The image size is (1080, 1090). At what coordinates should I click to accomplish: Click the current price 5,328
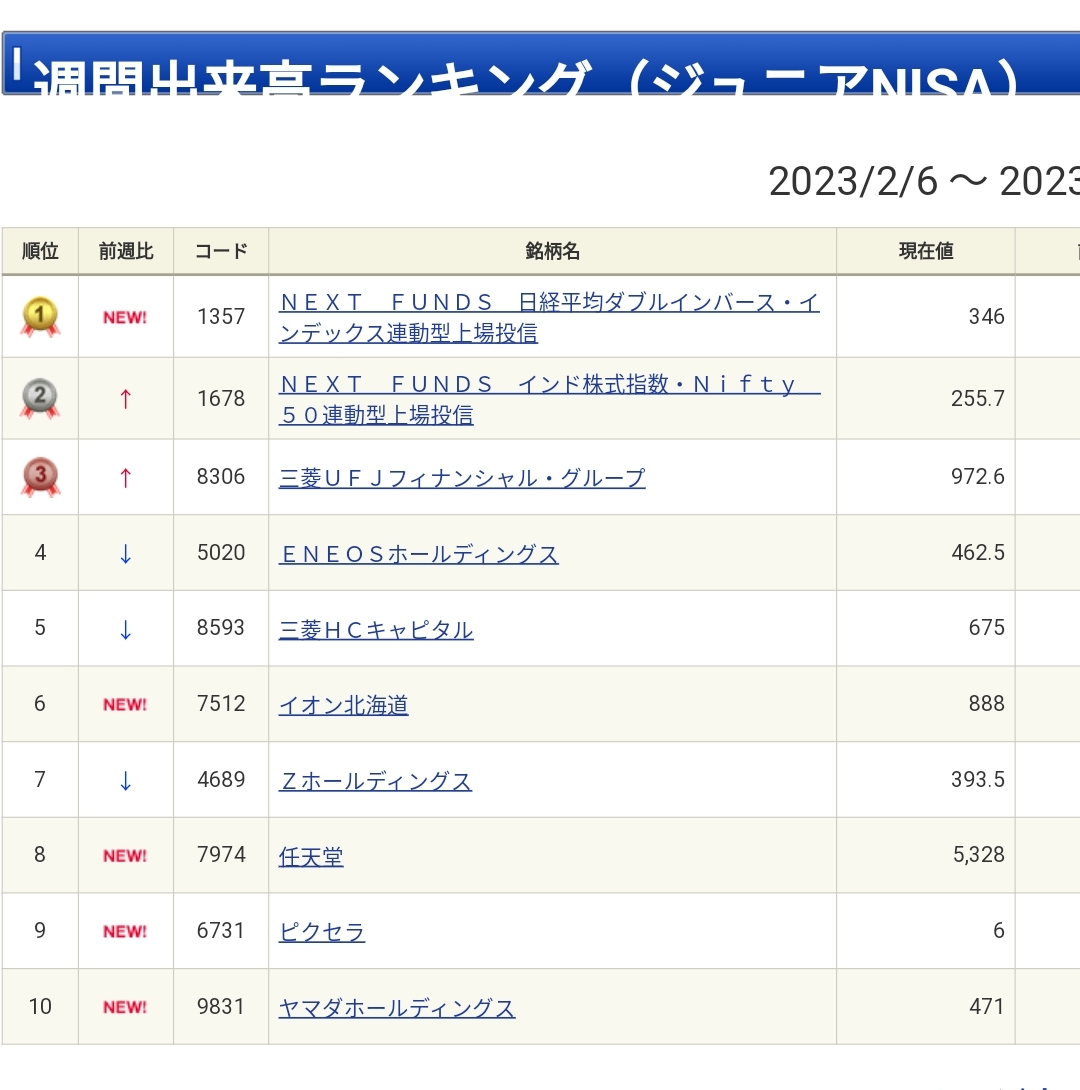click(979, 854)
